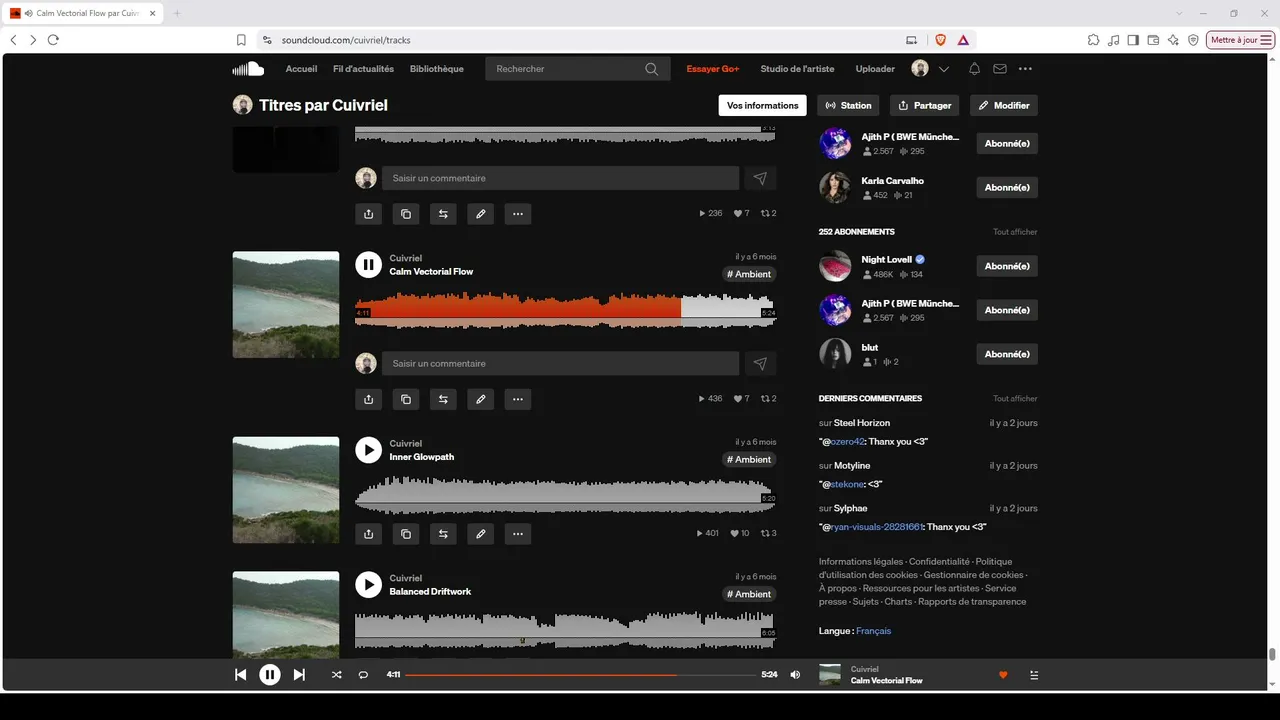Toggle Abonné(e) for Night Lovell
This screenshot has width=1280, height=720.
coord(1007,266)
